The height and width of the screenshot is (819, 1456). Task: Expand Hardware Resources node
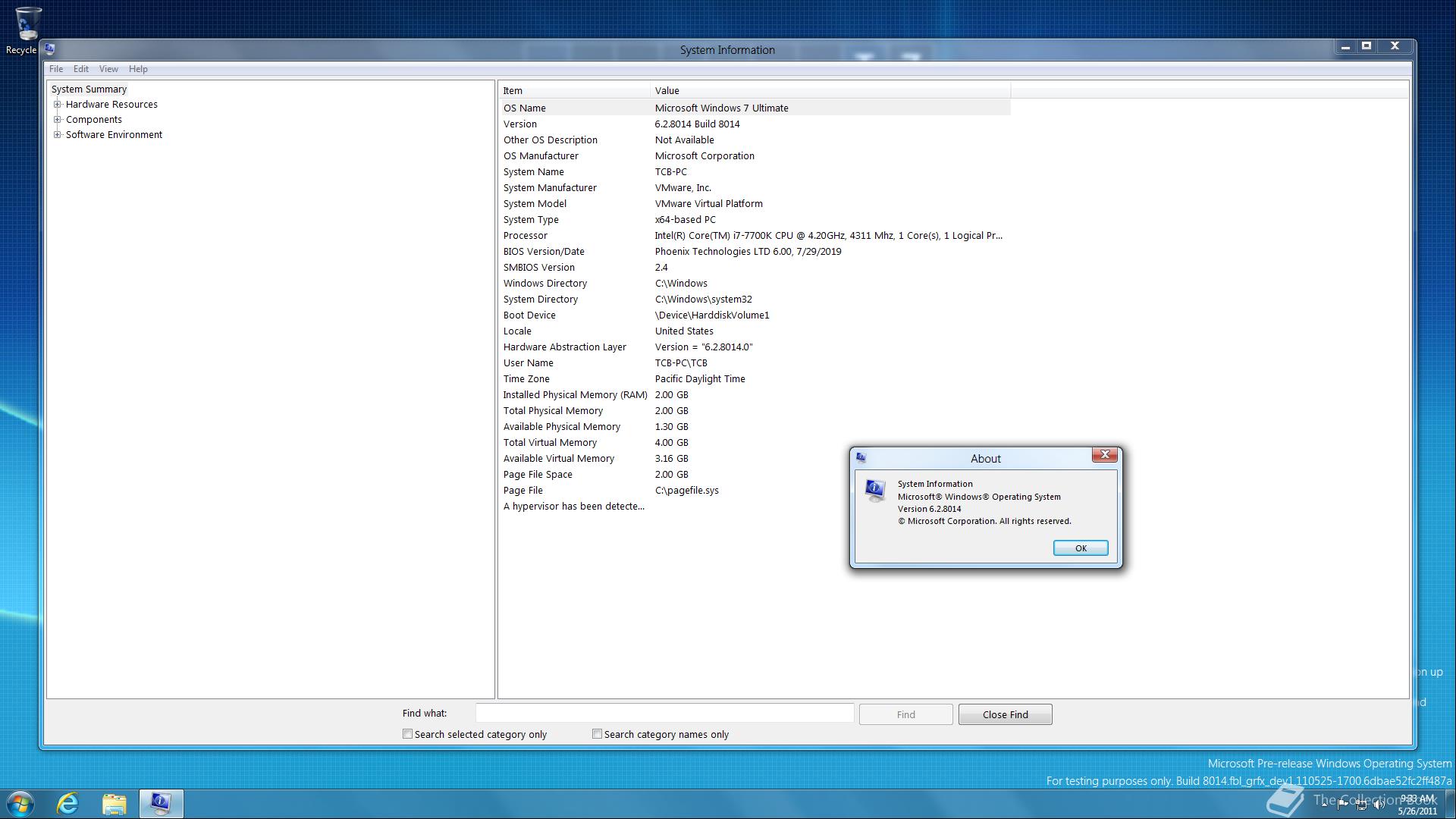(x=57, y=105)
